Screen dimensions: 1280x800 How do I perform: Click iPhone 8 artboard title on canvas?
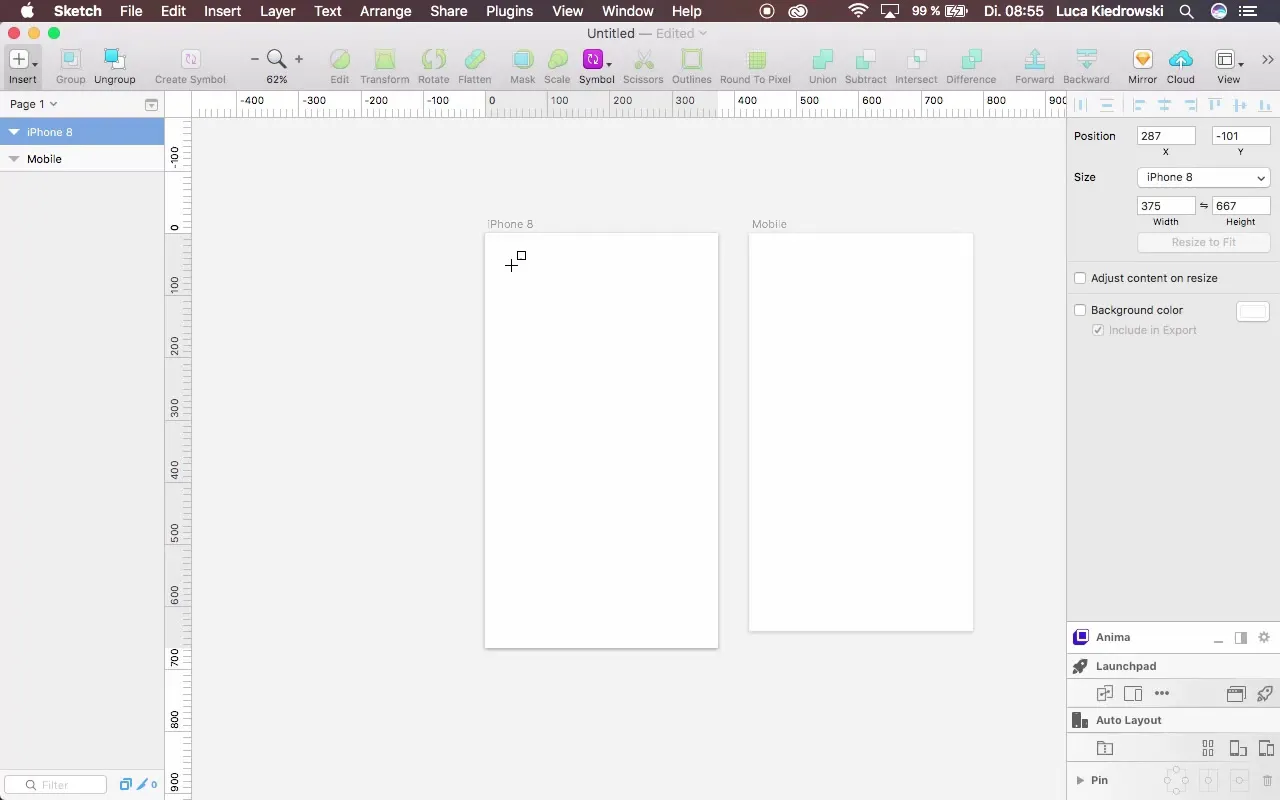pyautogui.click(x=510, y=224)
